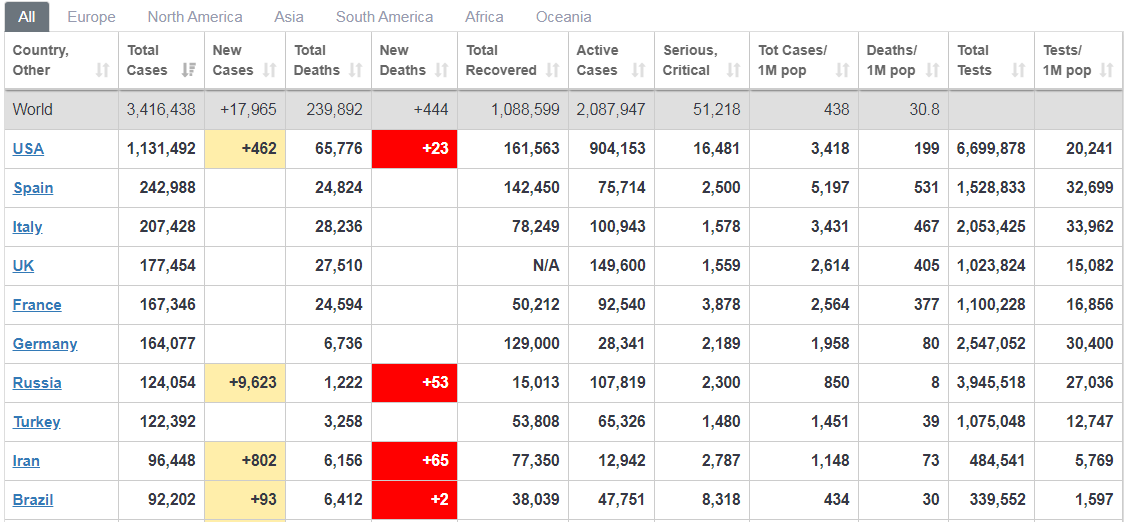Click the Total Deaths sort icon
Image resolution: width=1129 pixels, height=522 pixels.
356,70
